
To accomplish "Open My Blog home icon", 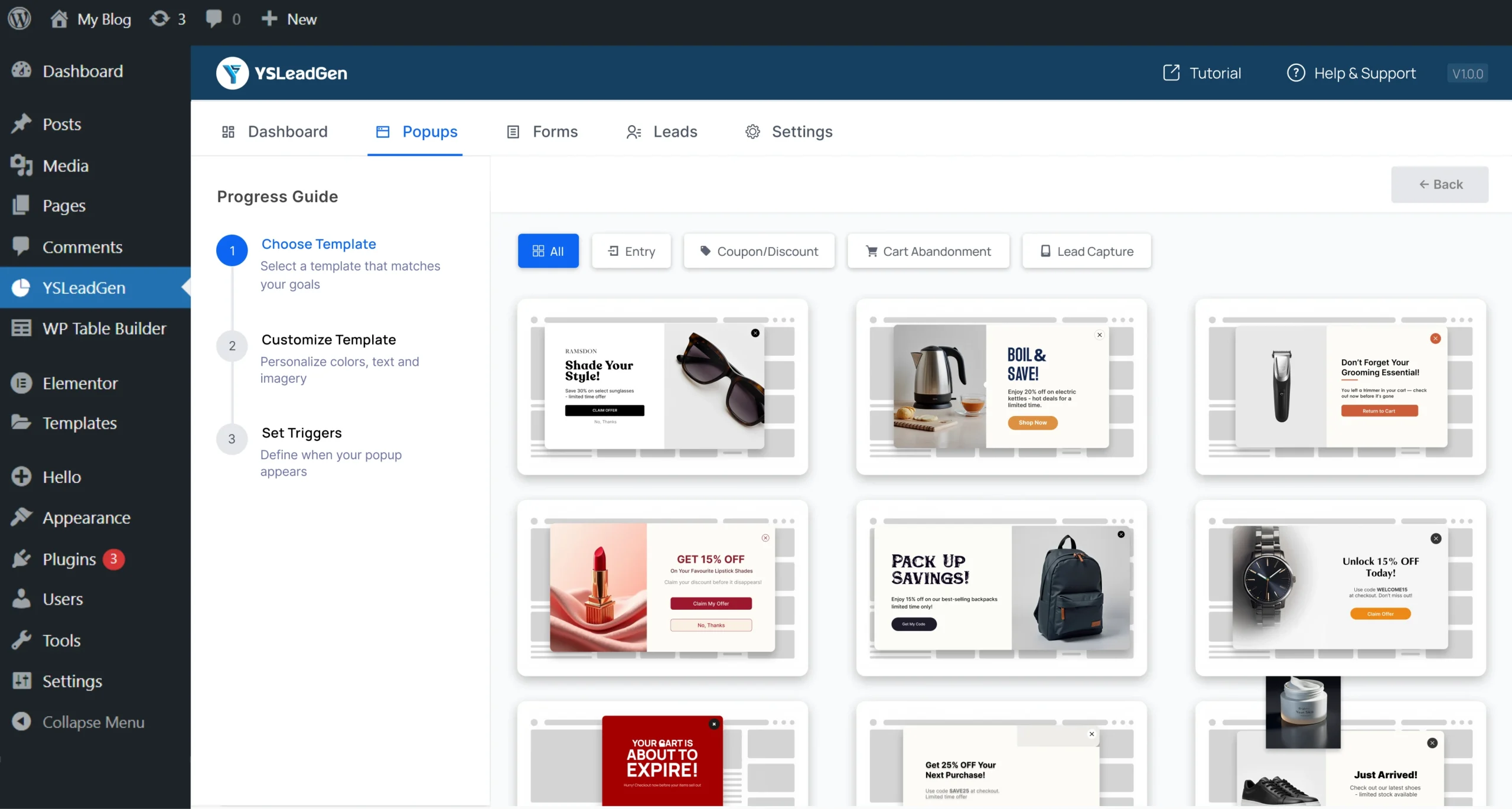I will point(59,19).
